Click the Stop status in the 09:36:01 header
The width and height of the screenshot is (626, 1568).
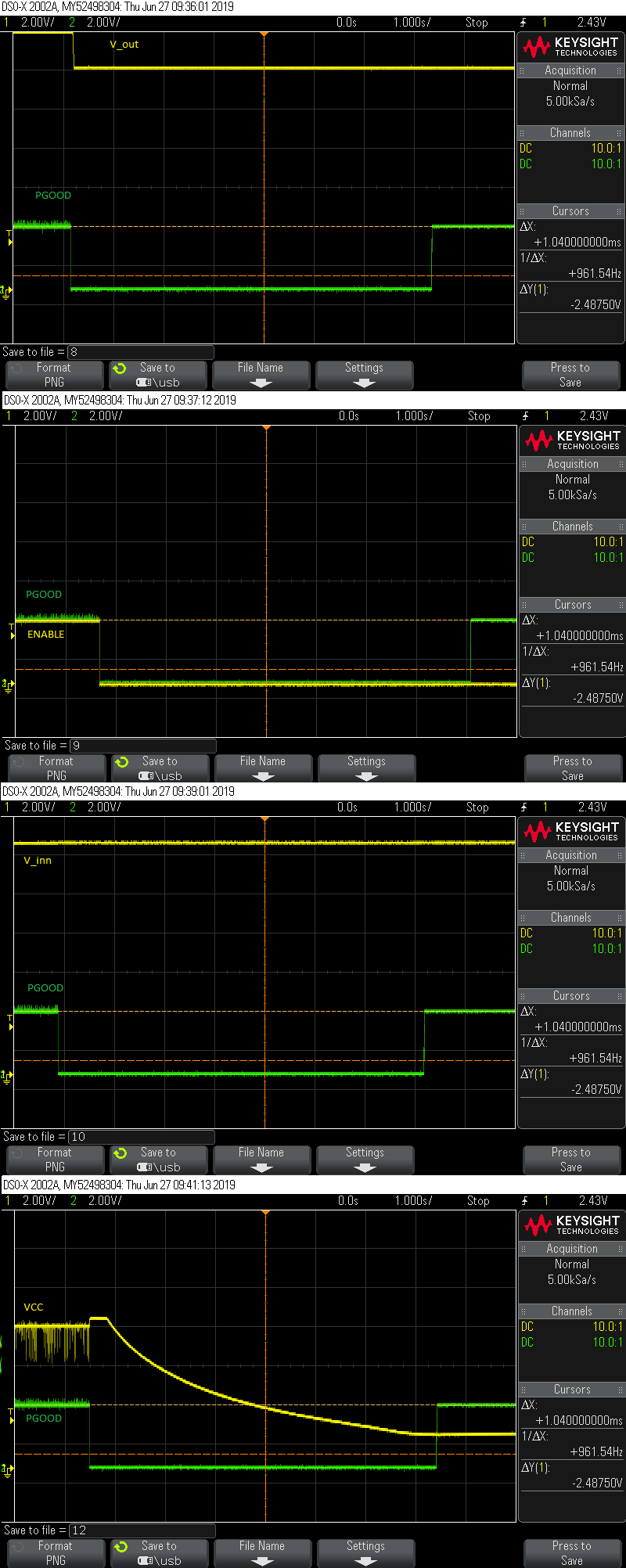click(x=477, y=23)
